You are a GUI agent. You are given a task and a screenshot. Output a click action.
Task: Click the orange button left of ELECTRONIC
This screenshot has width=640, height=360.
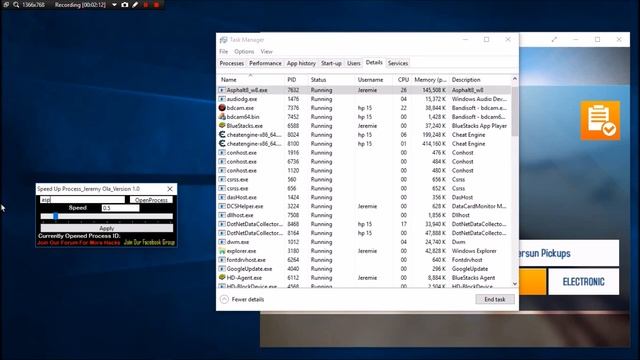tap(533, 282)
